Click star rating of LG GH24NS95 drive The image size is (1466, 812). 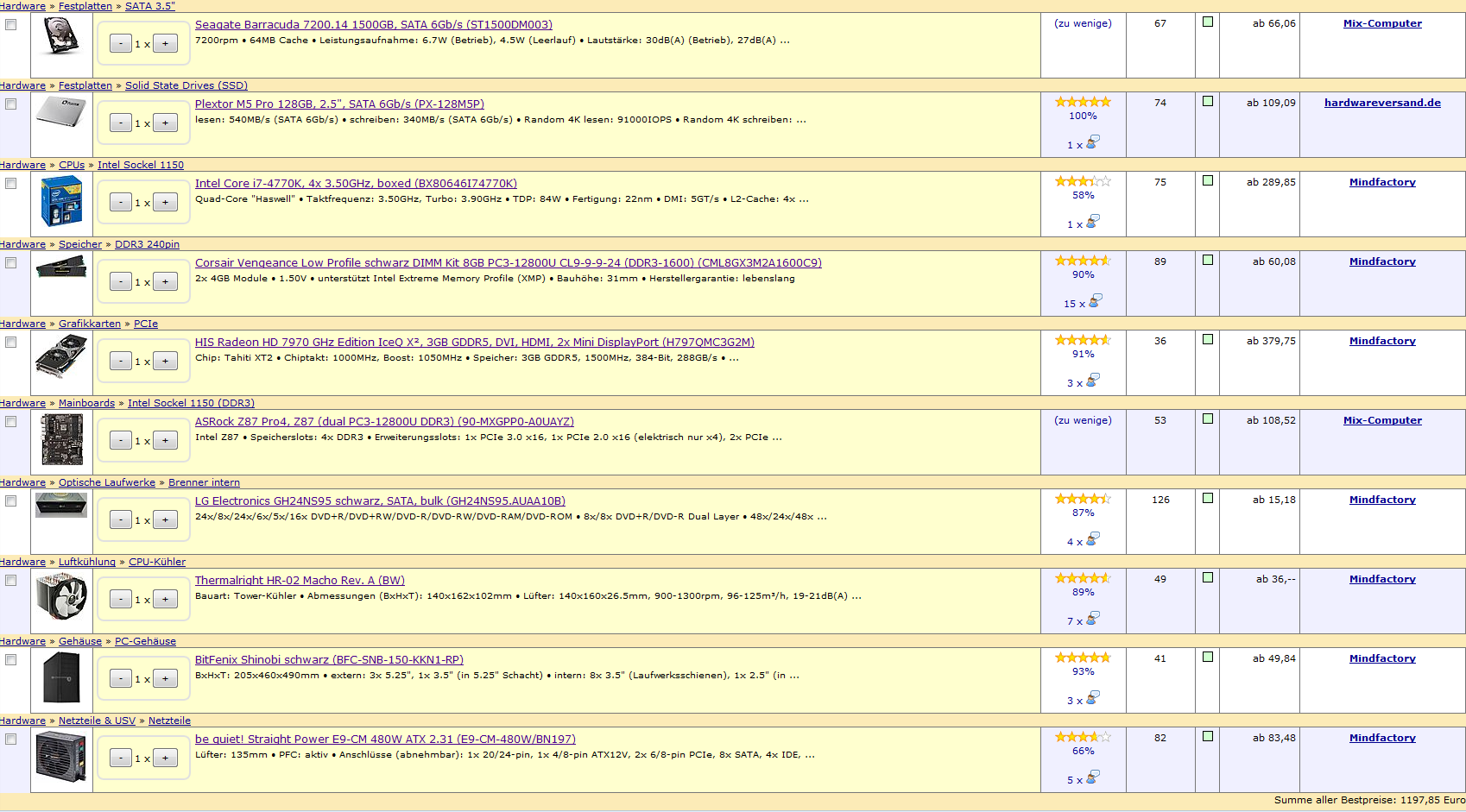coord(1083,499)
